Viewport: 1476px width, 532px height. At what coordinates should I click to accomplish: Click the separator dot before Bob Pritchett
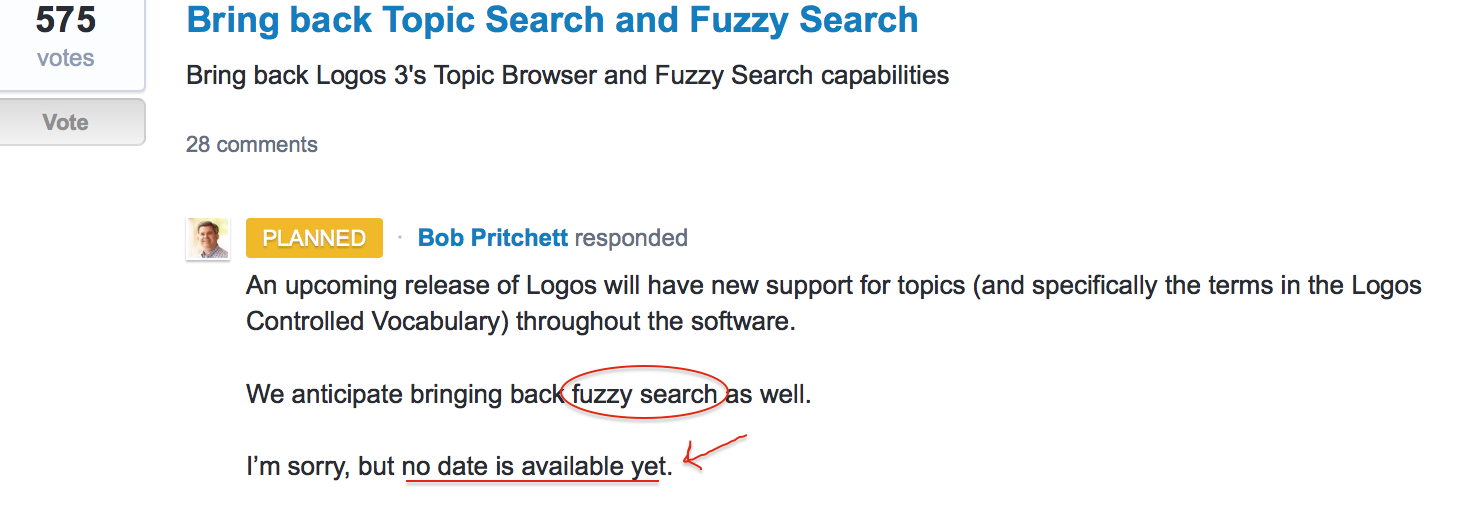coord(400,238)
